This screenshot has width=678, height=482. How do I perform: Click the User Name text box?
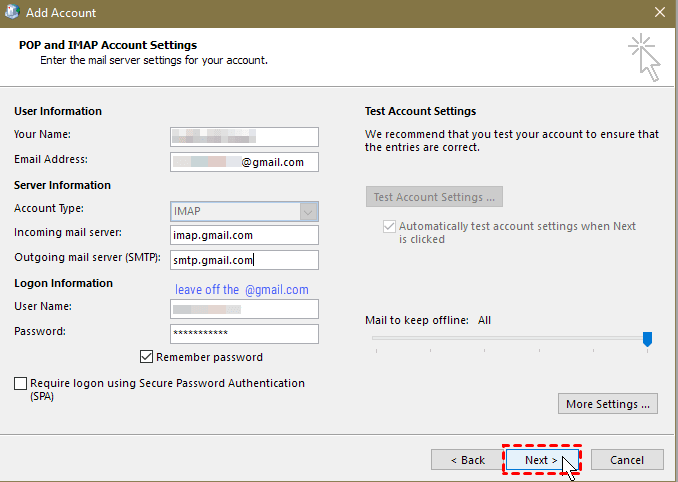[244, 309]
